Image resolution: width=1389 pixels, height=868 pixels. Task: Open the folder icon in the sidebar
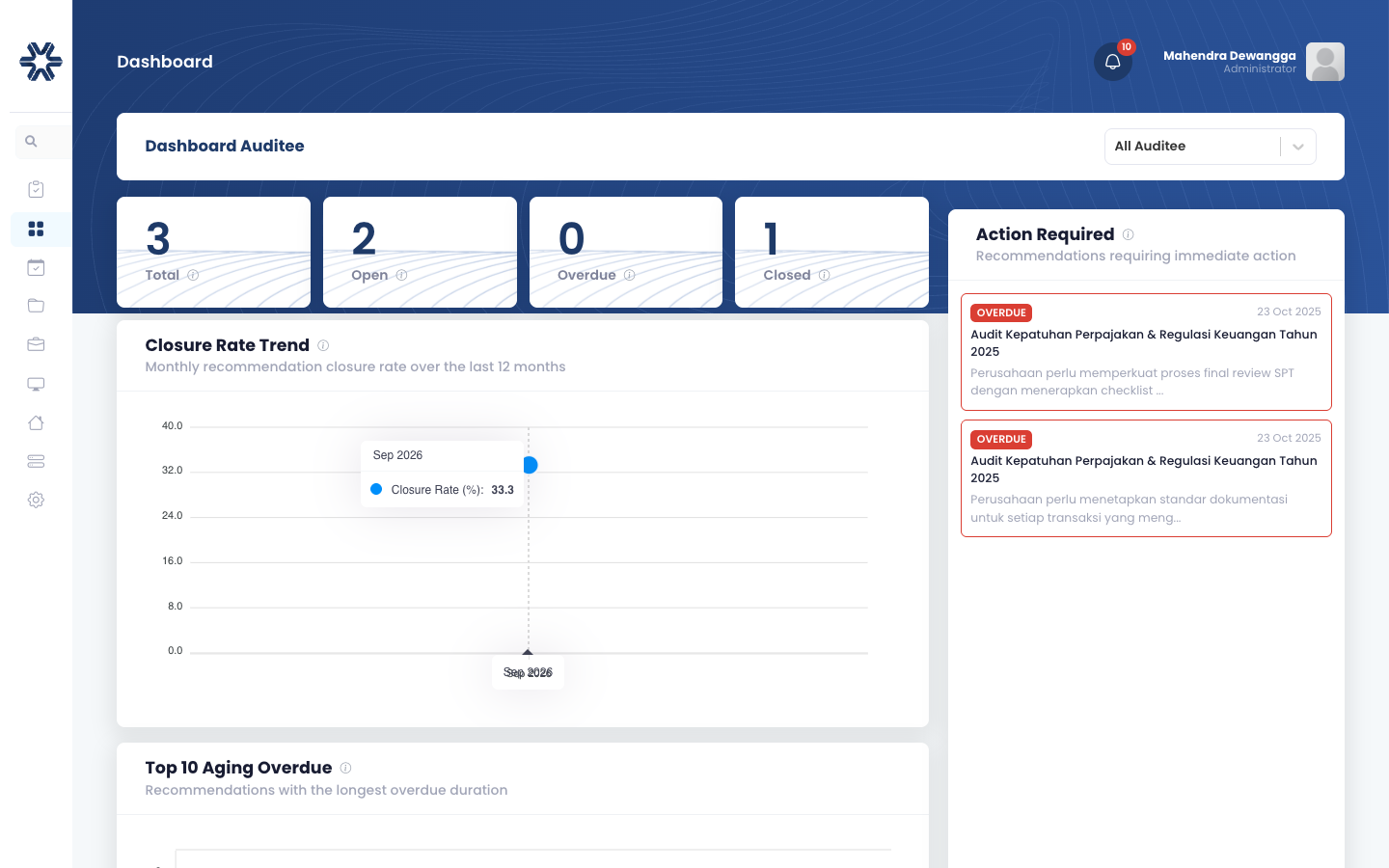36,306
